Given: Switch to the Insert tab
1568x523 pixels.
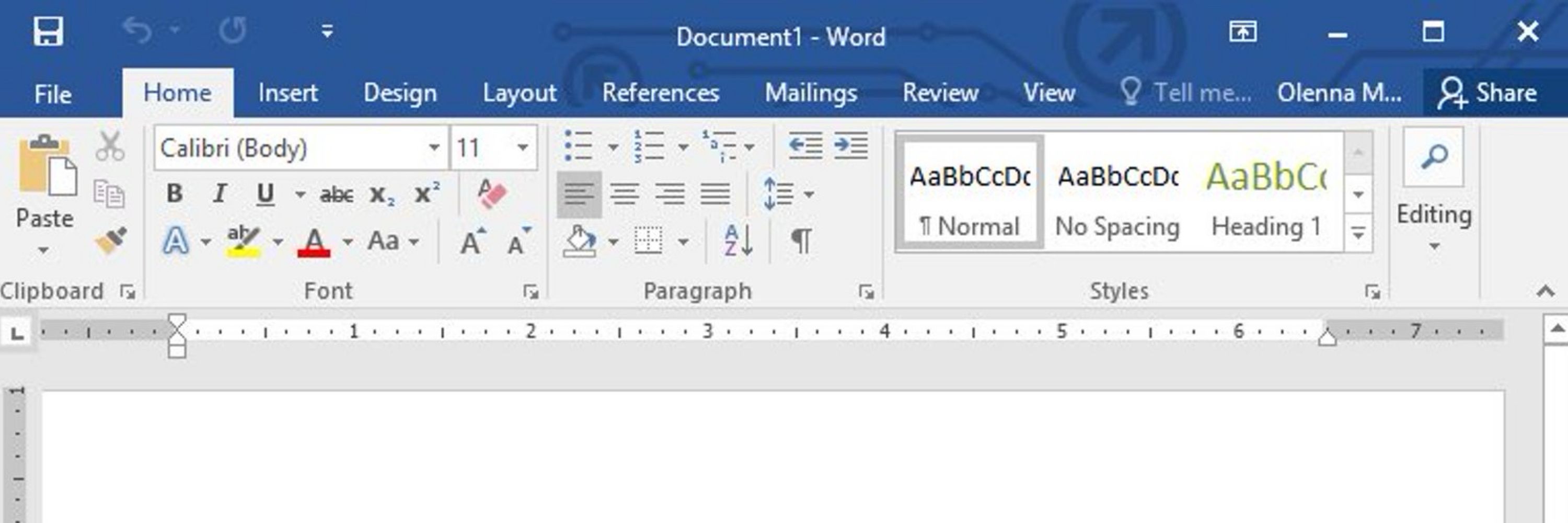Looking at the screenshot, I should coord(287,93).
